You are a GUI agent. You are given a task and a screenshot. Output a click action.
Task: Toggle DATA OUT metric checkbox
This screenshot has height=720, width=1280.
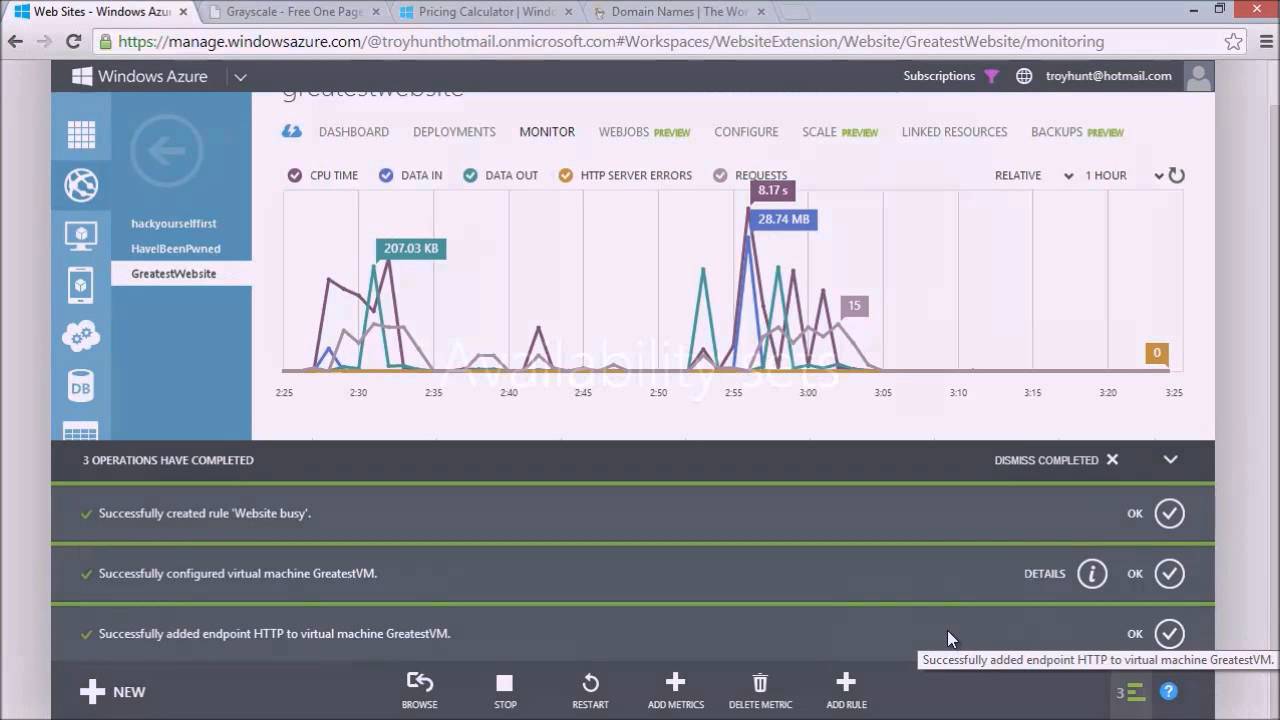point(470,175)
